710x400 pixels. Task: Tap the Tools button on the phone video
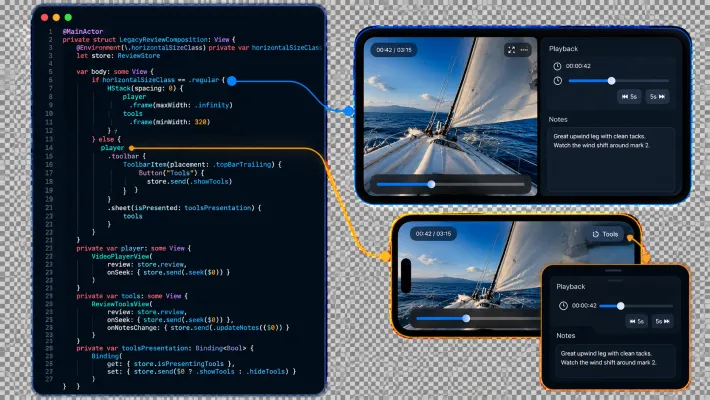(605, 234)
